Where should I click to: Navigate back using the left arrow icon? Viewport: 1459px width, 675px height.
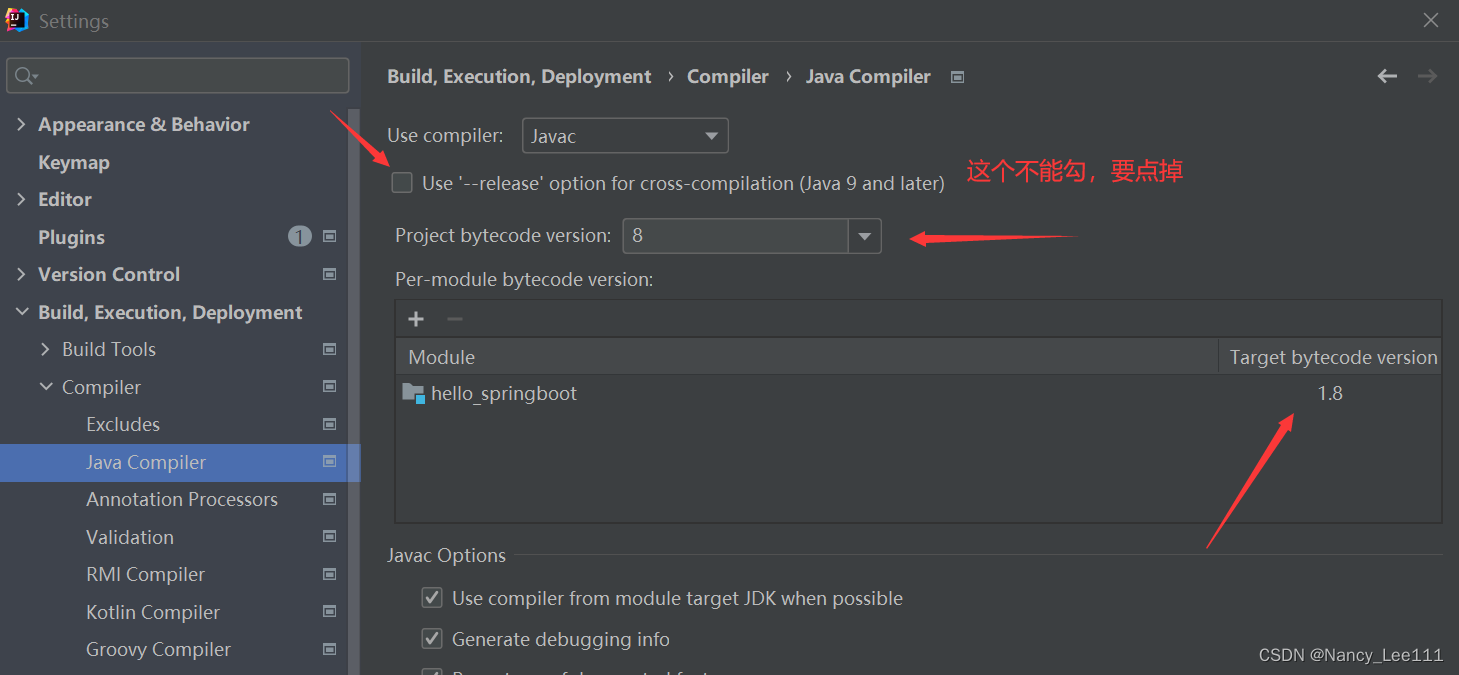1386,75
